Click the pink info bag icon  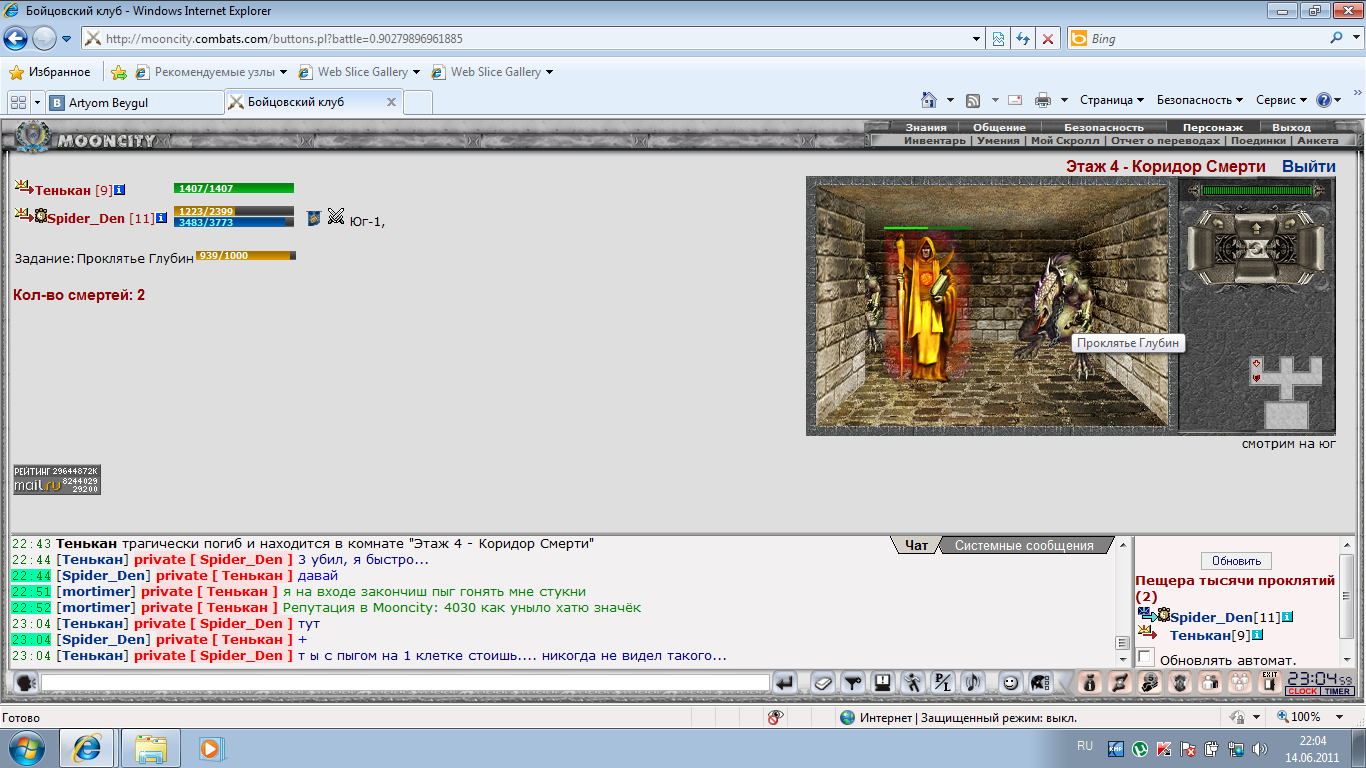1091,683
